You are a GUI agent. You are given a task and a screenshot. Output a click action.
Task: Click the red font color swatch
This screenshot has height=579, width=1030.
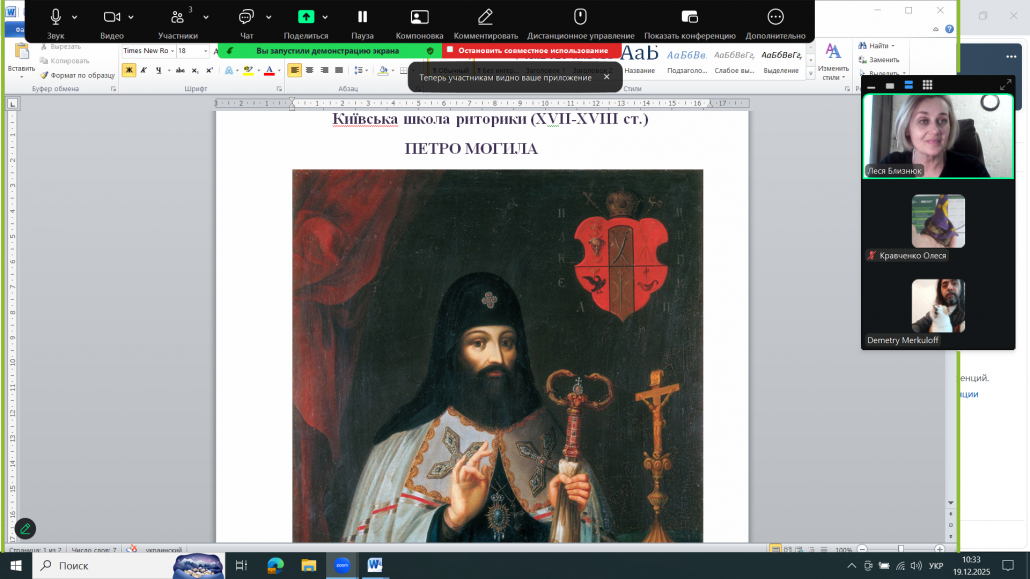coord(268,70)
